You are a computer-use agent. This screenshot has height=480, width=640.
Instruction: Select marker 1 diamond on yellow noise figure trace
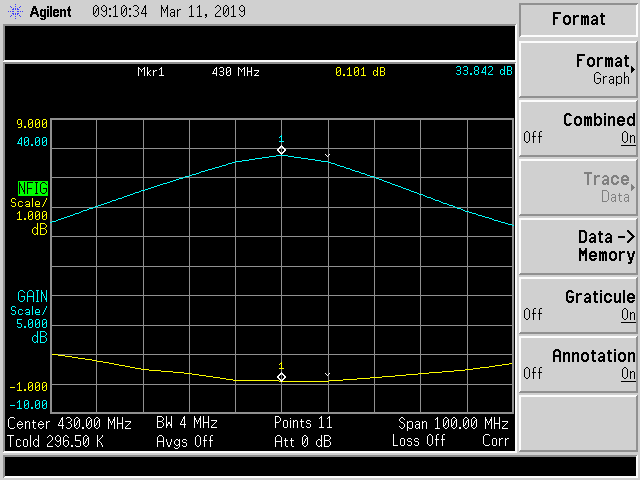281,377
